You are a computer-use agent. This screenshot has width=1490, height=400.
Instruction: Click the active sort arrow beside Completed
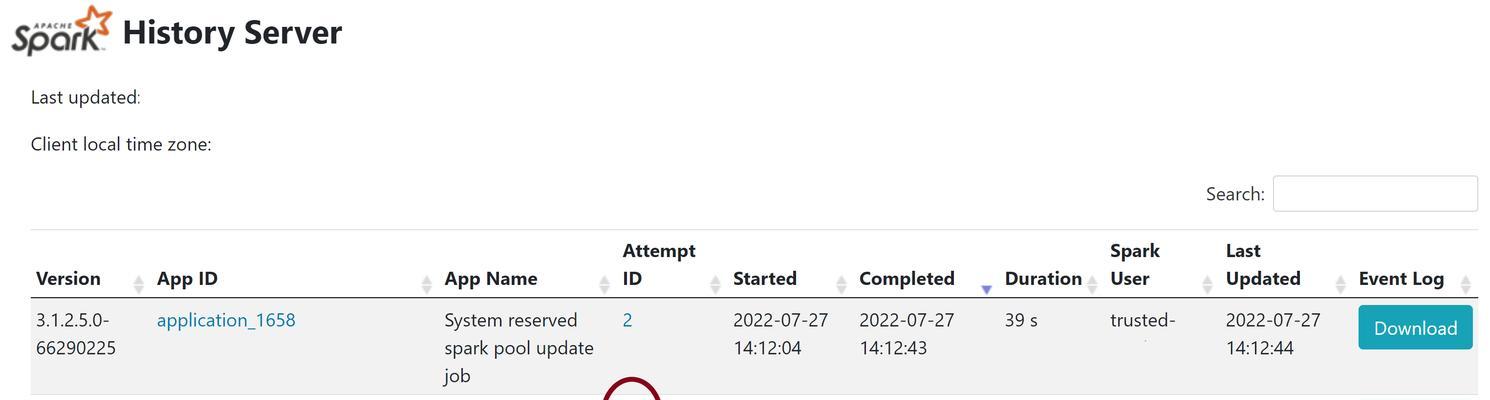pyautogui.click(x=986, y=289)
